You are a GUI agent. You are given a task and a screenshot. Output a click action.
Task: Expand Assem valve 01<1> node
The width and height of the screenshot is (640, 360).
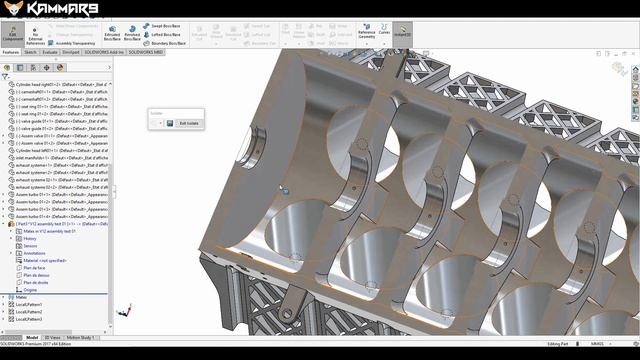(4, 136)
